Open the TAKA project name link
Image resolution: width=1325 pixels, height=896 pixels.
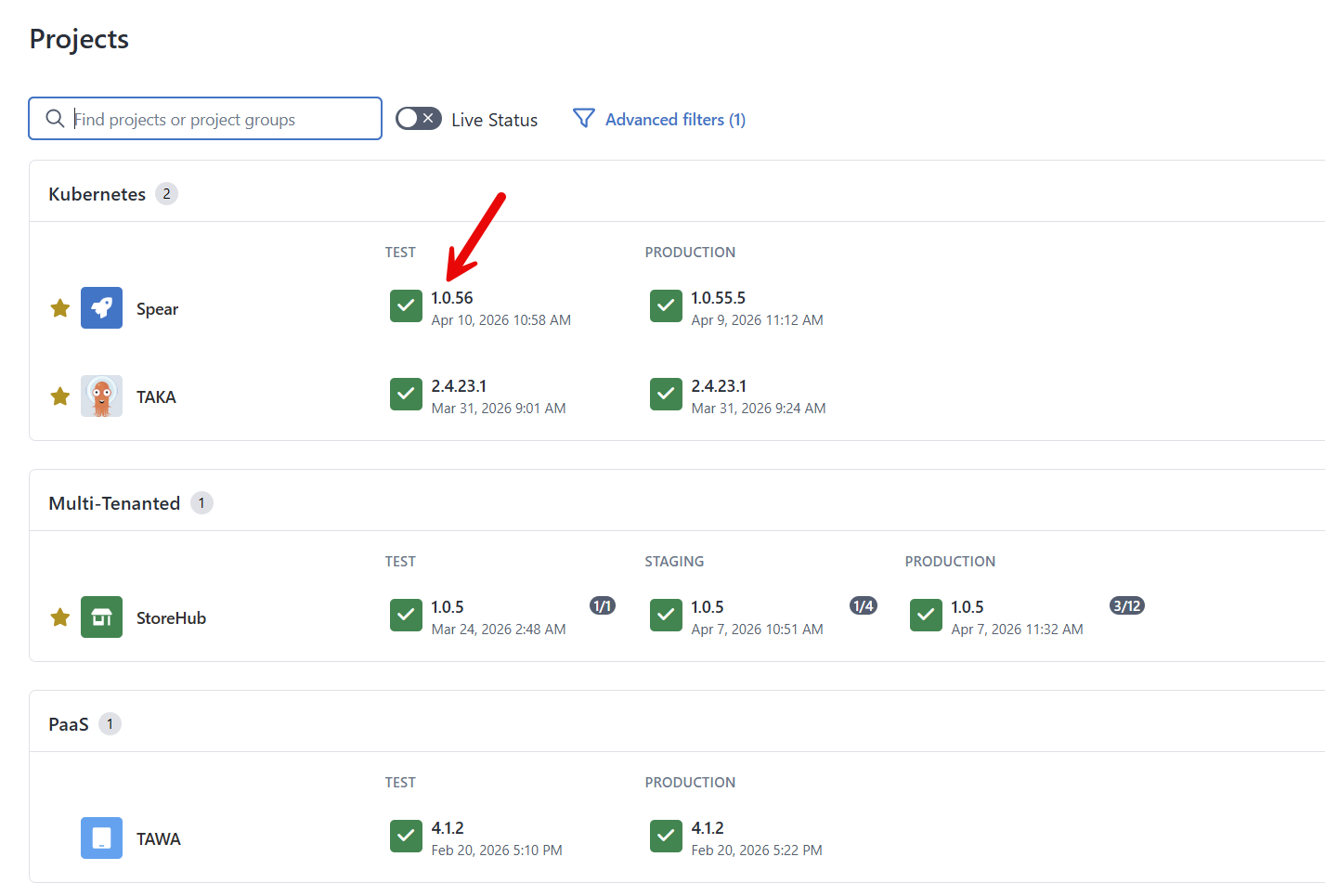tap(156, 396)
